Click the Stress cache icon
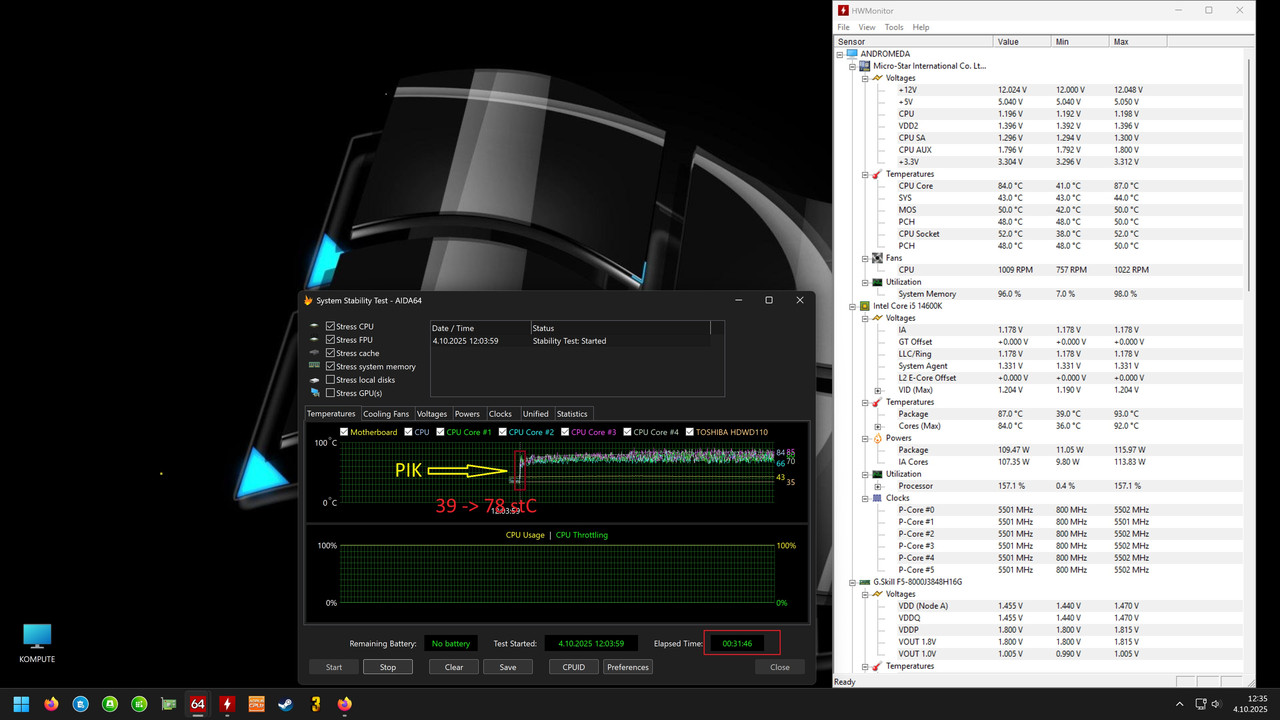Viewport: 1280px width, 720px height. [x=315, y=353]
